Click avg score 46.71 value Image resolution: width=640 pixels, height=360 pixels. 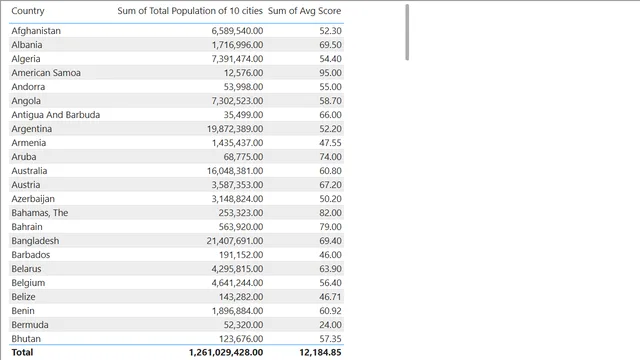(330, 297)
